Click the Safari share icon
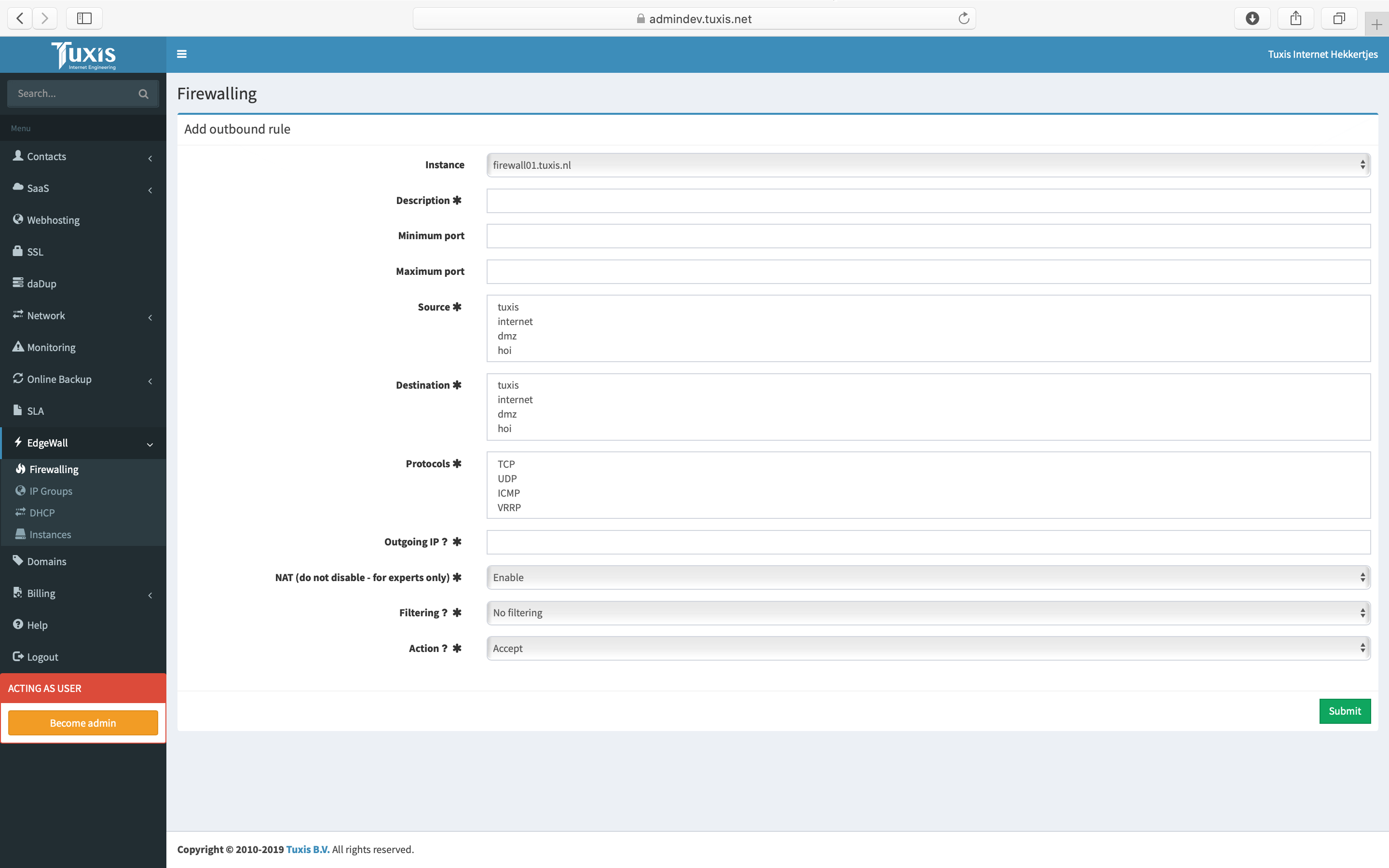Viewport: 1389px width, 868px height. [1295, 18]
